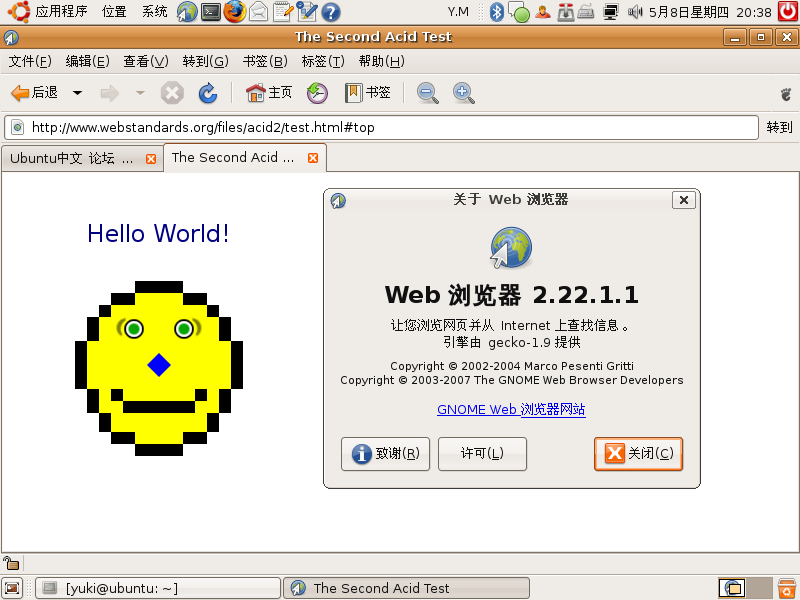
Task: Open the notepad with pencil launcher
Action: [x=283, y=12]
